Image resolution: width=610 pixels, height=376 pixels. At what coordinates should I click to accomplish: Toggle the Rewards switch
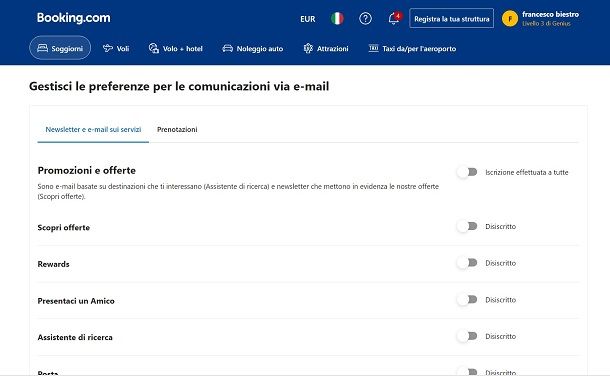pos(467,263)
